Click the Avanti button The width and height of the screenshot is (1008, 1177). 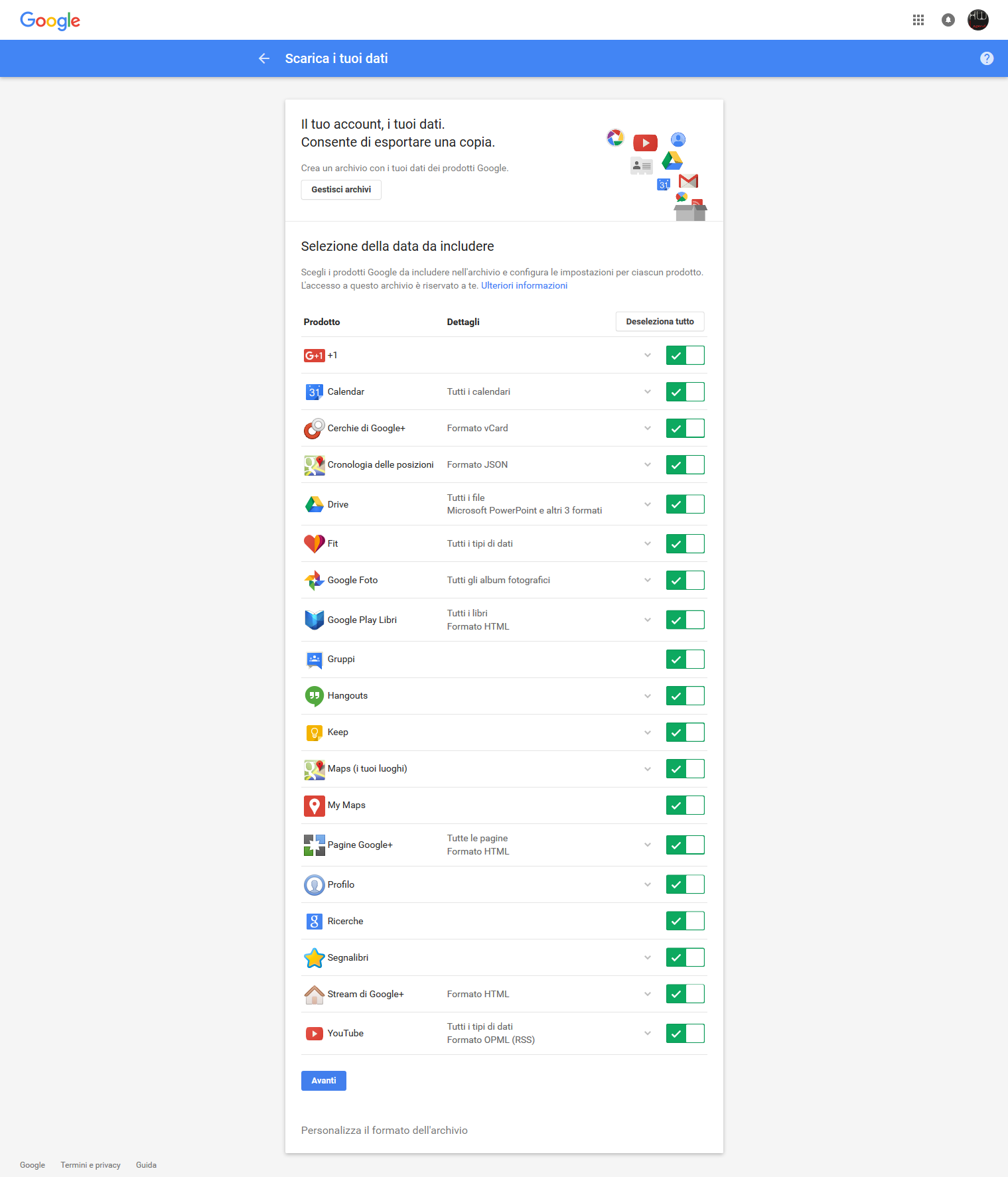pyautogui.click(x=324, y=1081)
